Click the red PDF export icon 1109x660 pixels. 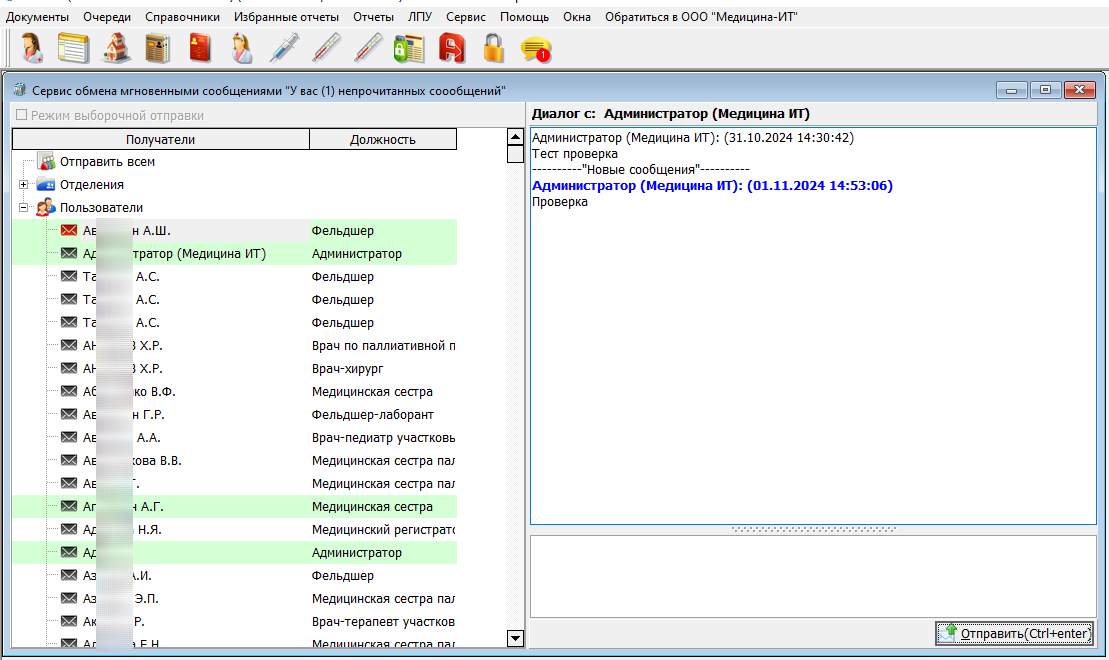pyautogui.click(x=451, y=49)
